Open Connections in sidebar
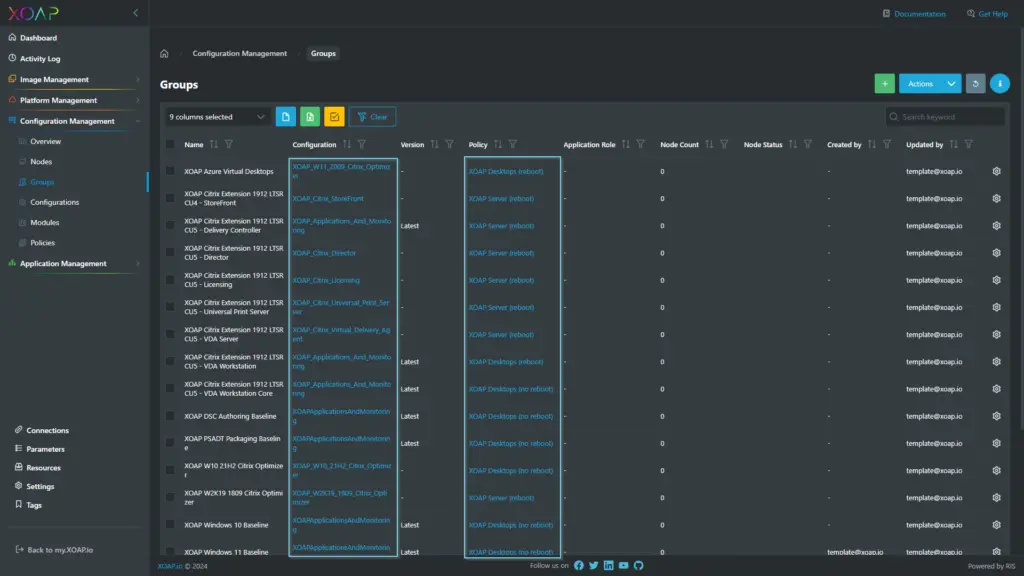This screenshot has width=1024, height=576. 47,430
